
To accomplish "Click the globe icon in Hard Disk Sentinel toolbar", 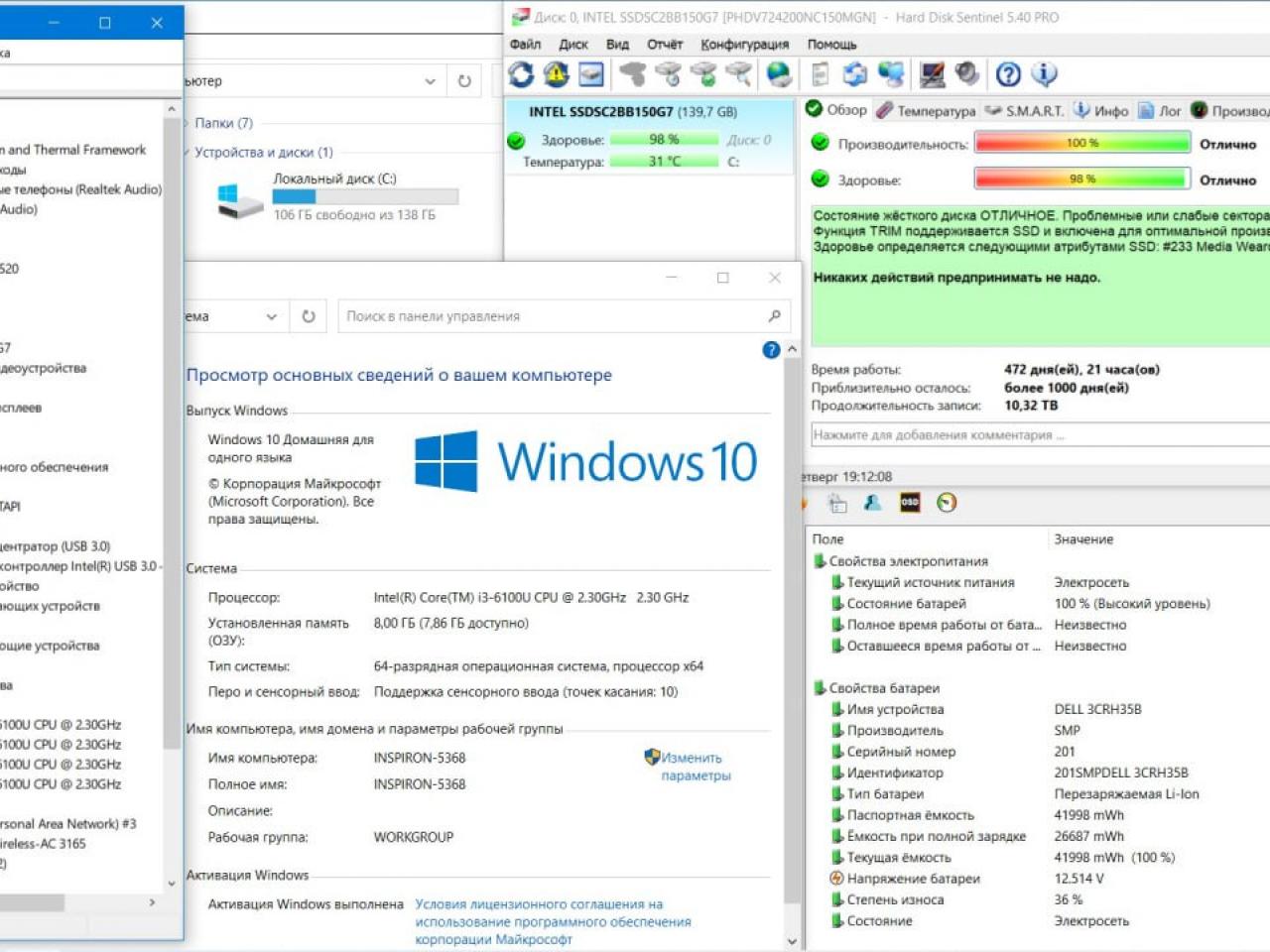I will (x=779, y=74).
